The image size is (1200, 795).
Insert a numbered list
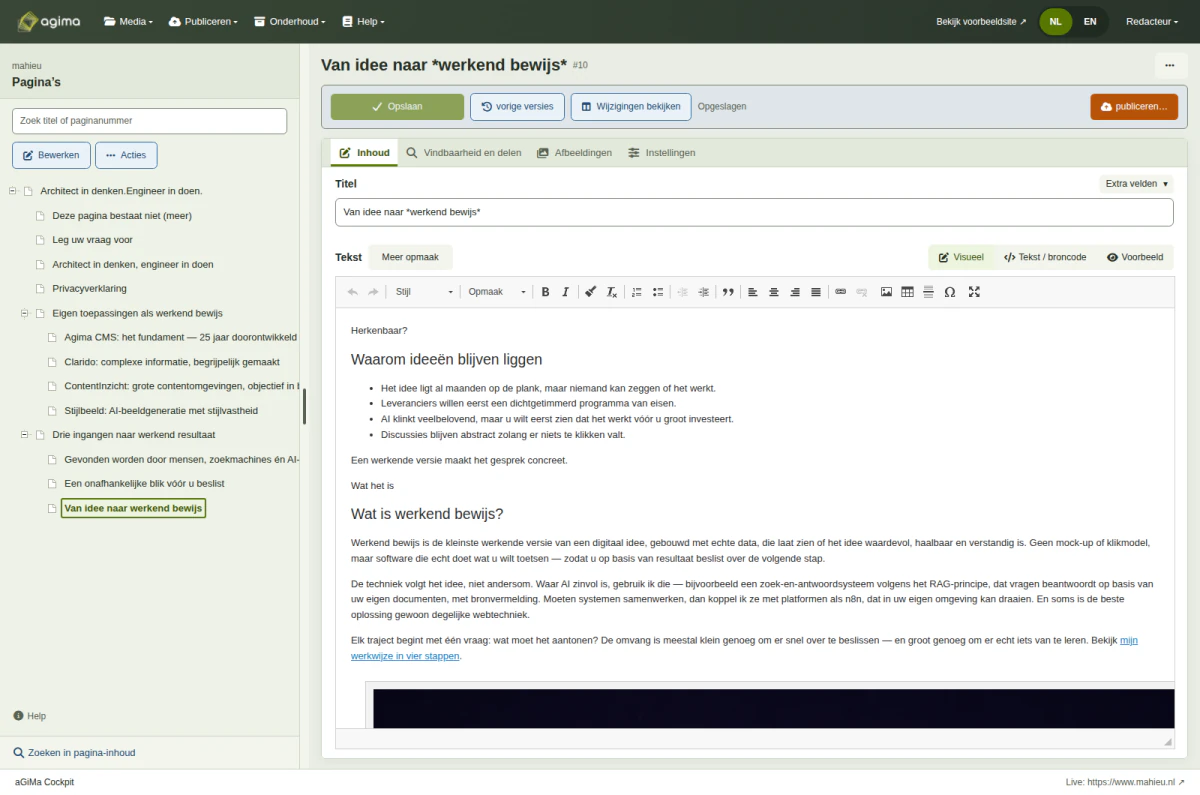click(637, 292)
